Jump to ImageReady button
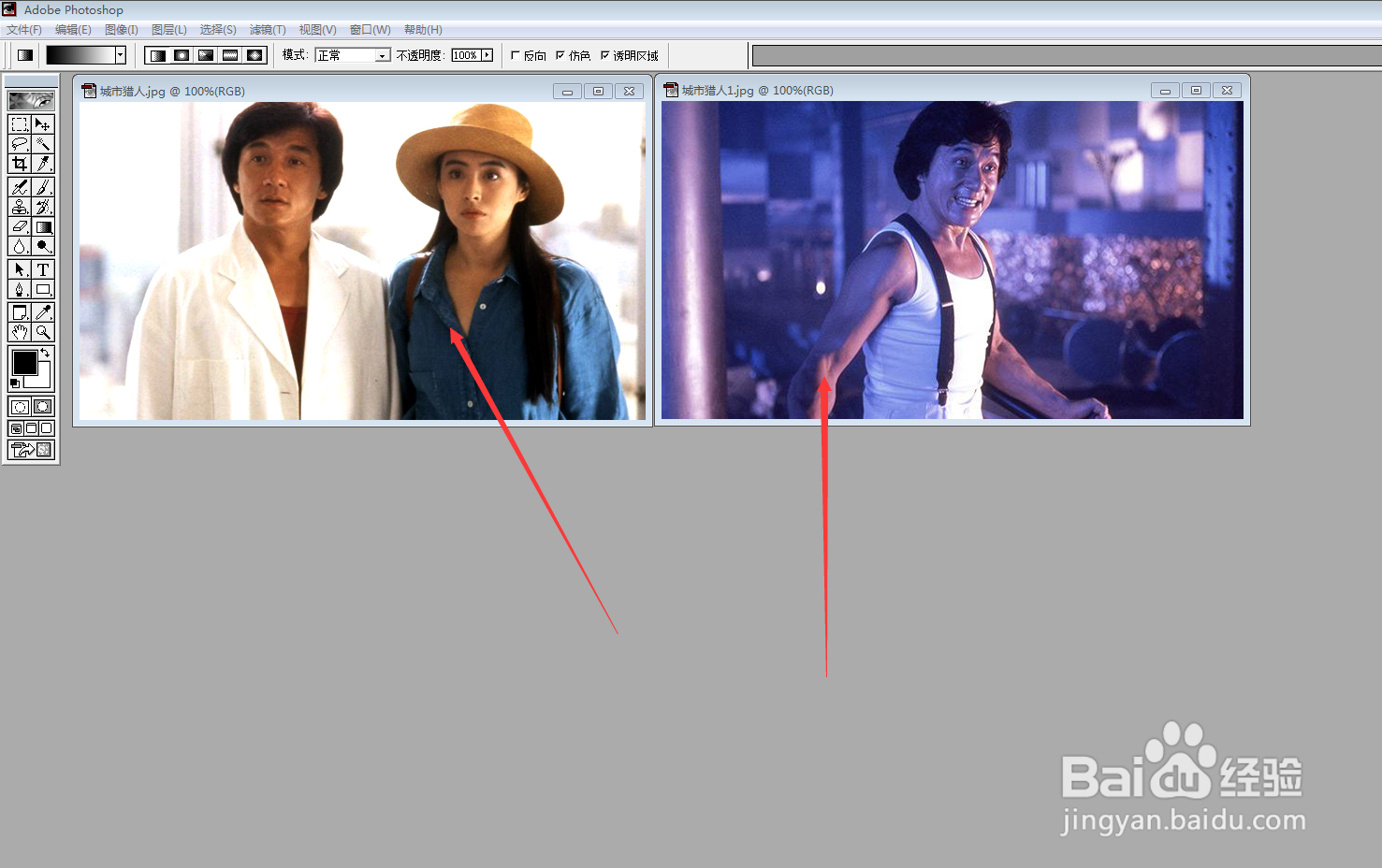The image size is (1382, 868). pyautogui.click(x=31, y=450)
